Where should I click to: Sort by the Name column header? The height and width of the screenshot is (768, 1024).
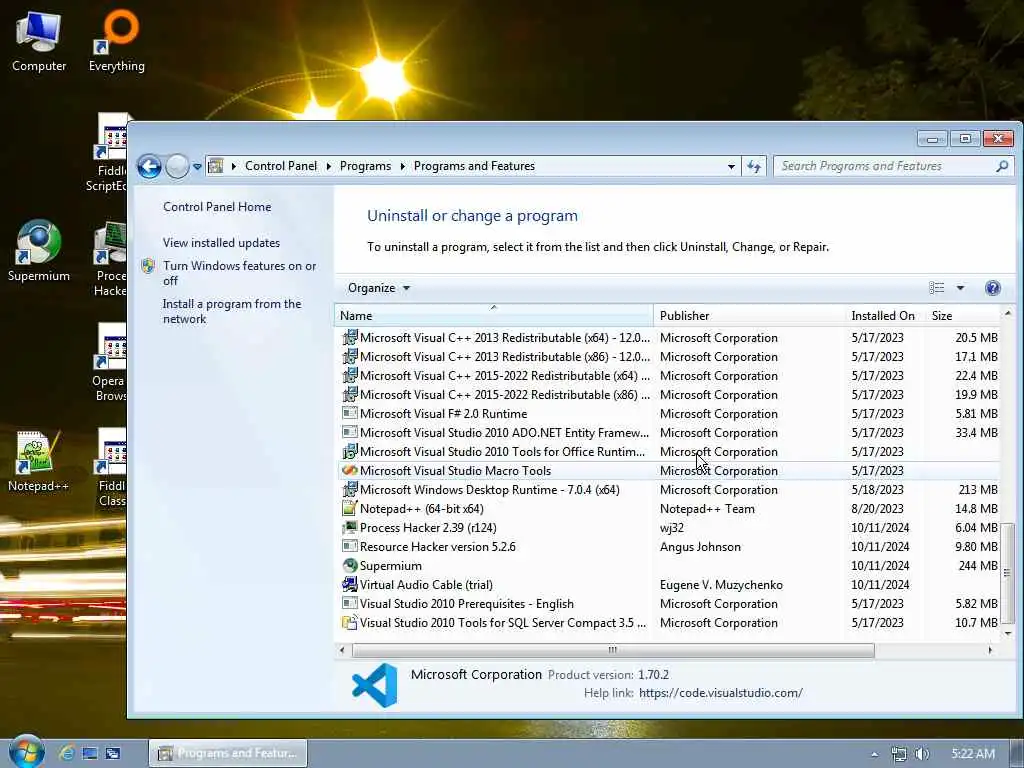[x=494, y=315]
